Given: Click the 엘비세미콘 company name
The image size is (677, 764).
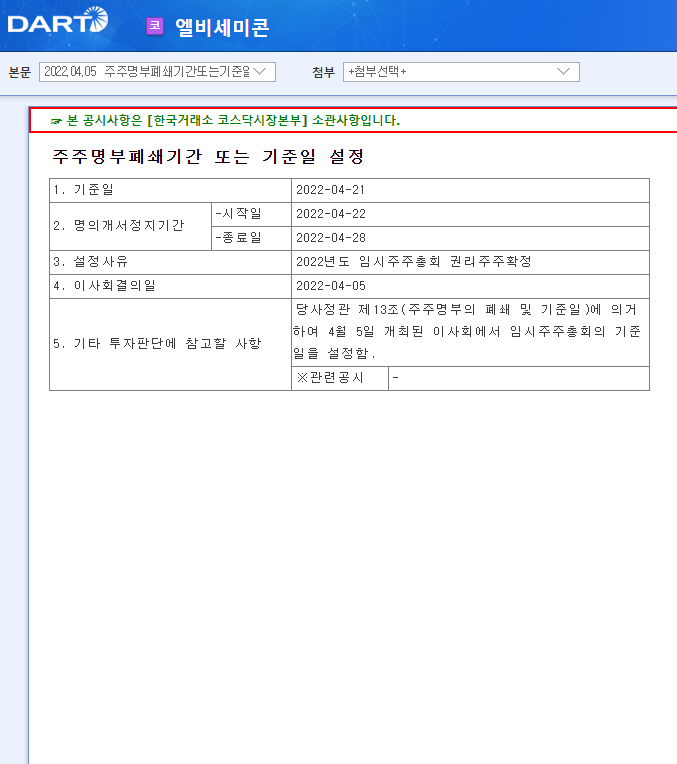Looking at the screenshot, I should [x=222, y=27].
